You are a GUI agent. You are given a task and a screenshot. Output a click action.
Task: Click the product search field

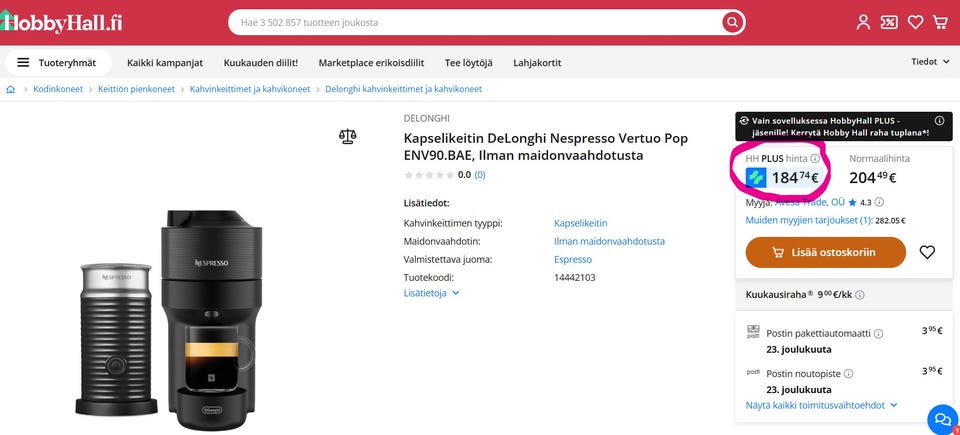tap(474, 23)
